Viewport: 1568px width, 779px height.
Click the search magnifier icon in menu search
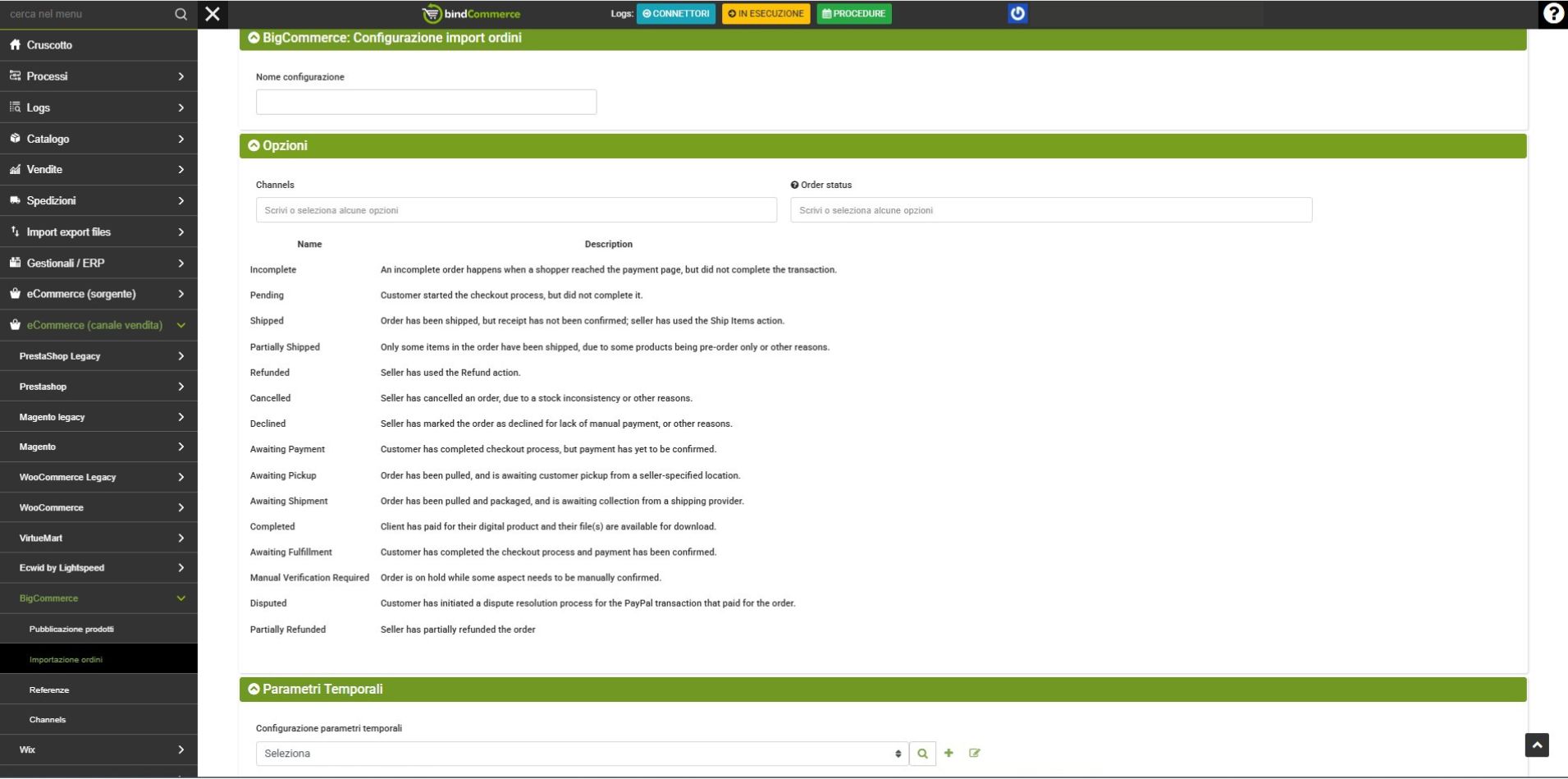[x=181, y=14]
